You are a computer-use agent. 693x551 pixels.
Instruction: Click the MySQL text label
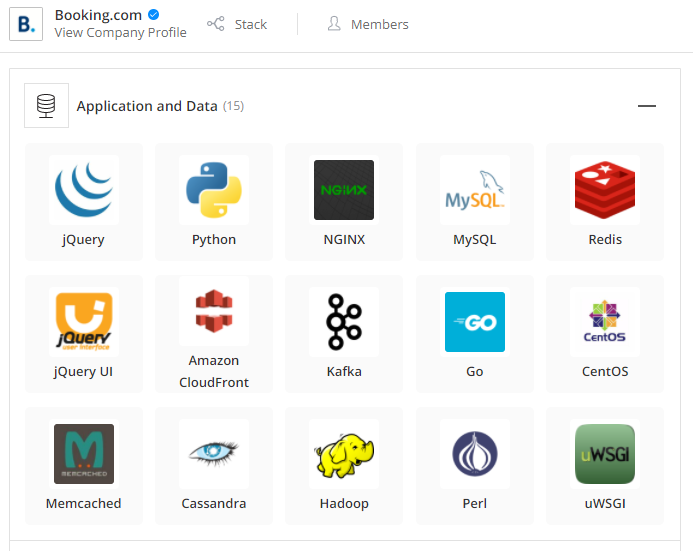click(475, 239)
